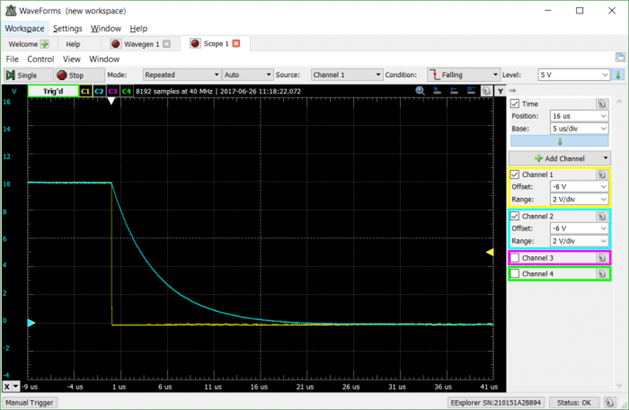This screenshot has height=410, width=629.
Task: Open the Time settings gear icon
Action: 602,104
